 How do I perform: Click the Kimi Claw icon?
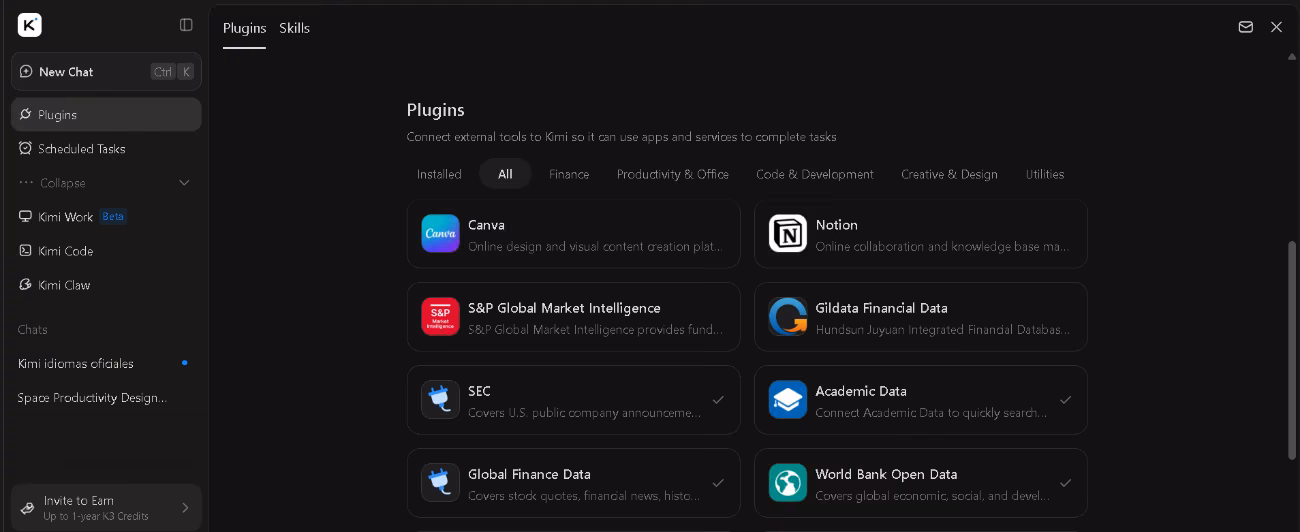coord(26,285)
